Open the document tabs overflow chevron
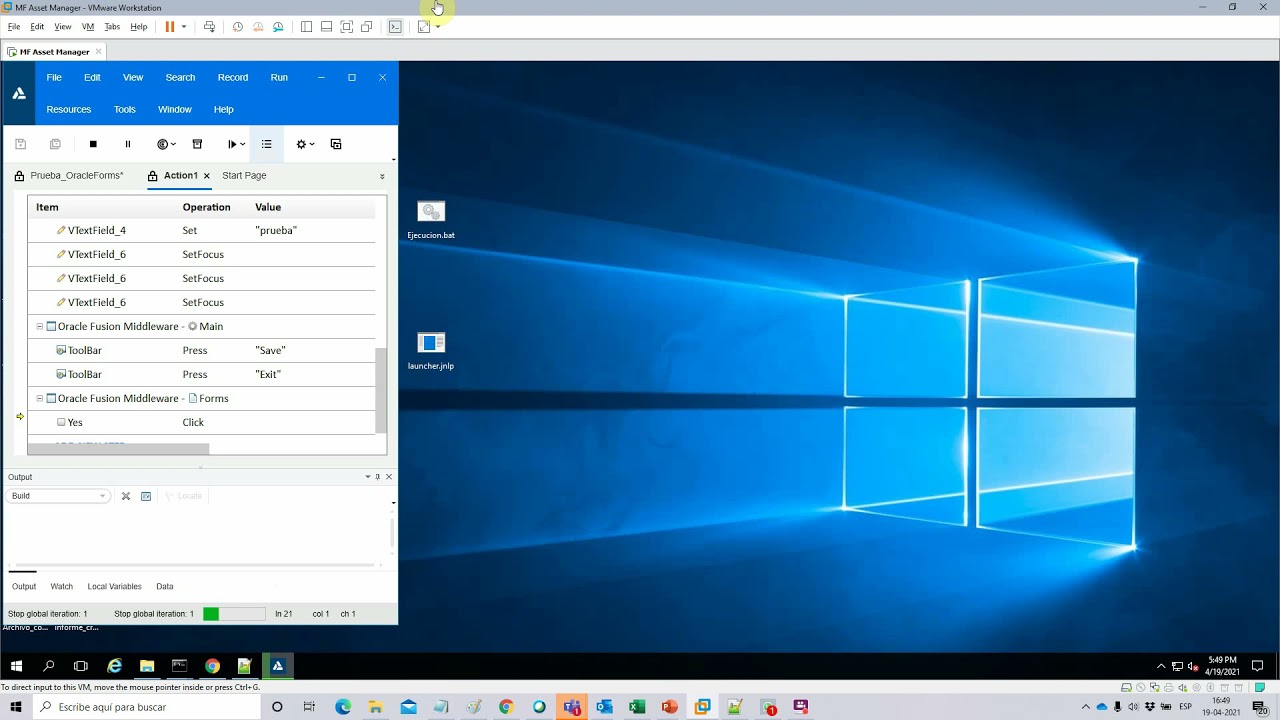Image resolution: width=1280 pixels, height=720 pixels. pyautogui.click(x=382, y=176)
